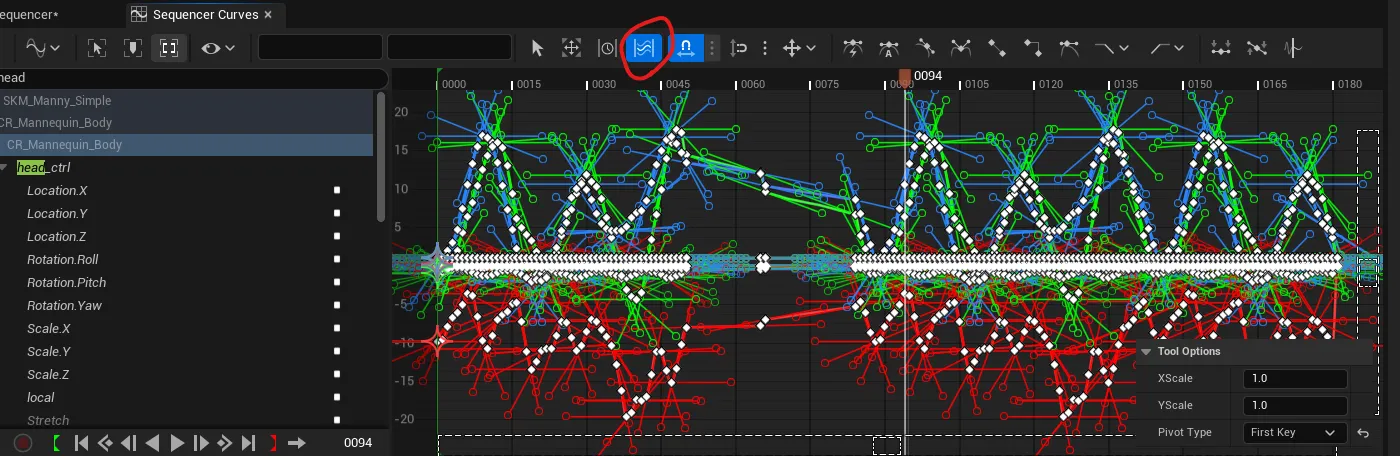Viewport: 1400px width, 456px height.
Task: Toggle value snapping magnet icon
Action: coord(740,47)
